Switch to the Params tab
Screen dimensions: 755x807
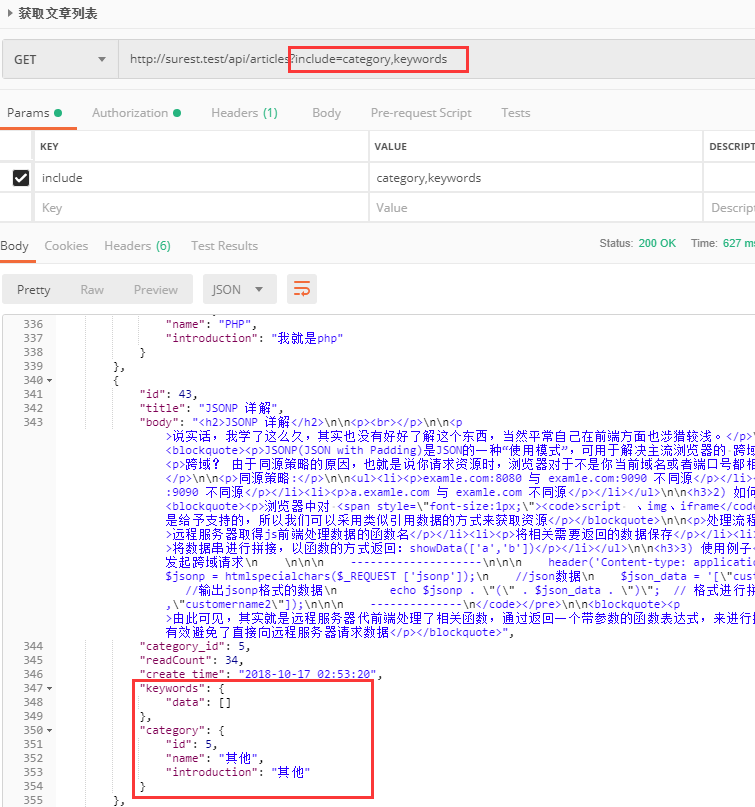coord(34,113)
